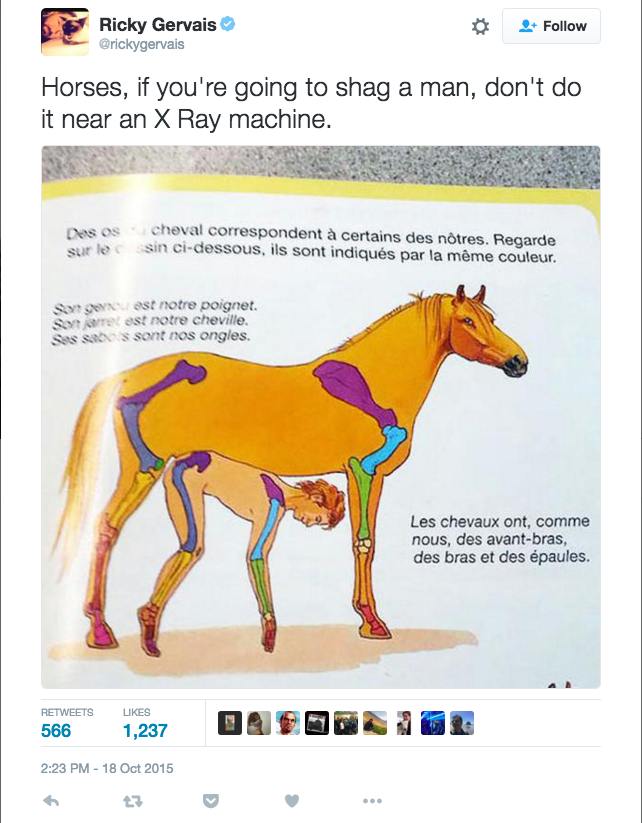
Task: Click the Follow button
Action: coord(551,26)
